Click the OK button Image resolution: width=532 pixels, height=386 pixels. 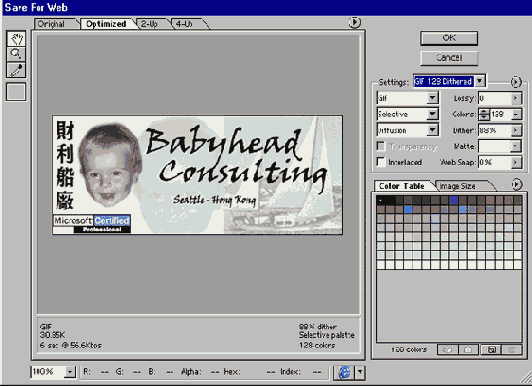(449, 38)
